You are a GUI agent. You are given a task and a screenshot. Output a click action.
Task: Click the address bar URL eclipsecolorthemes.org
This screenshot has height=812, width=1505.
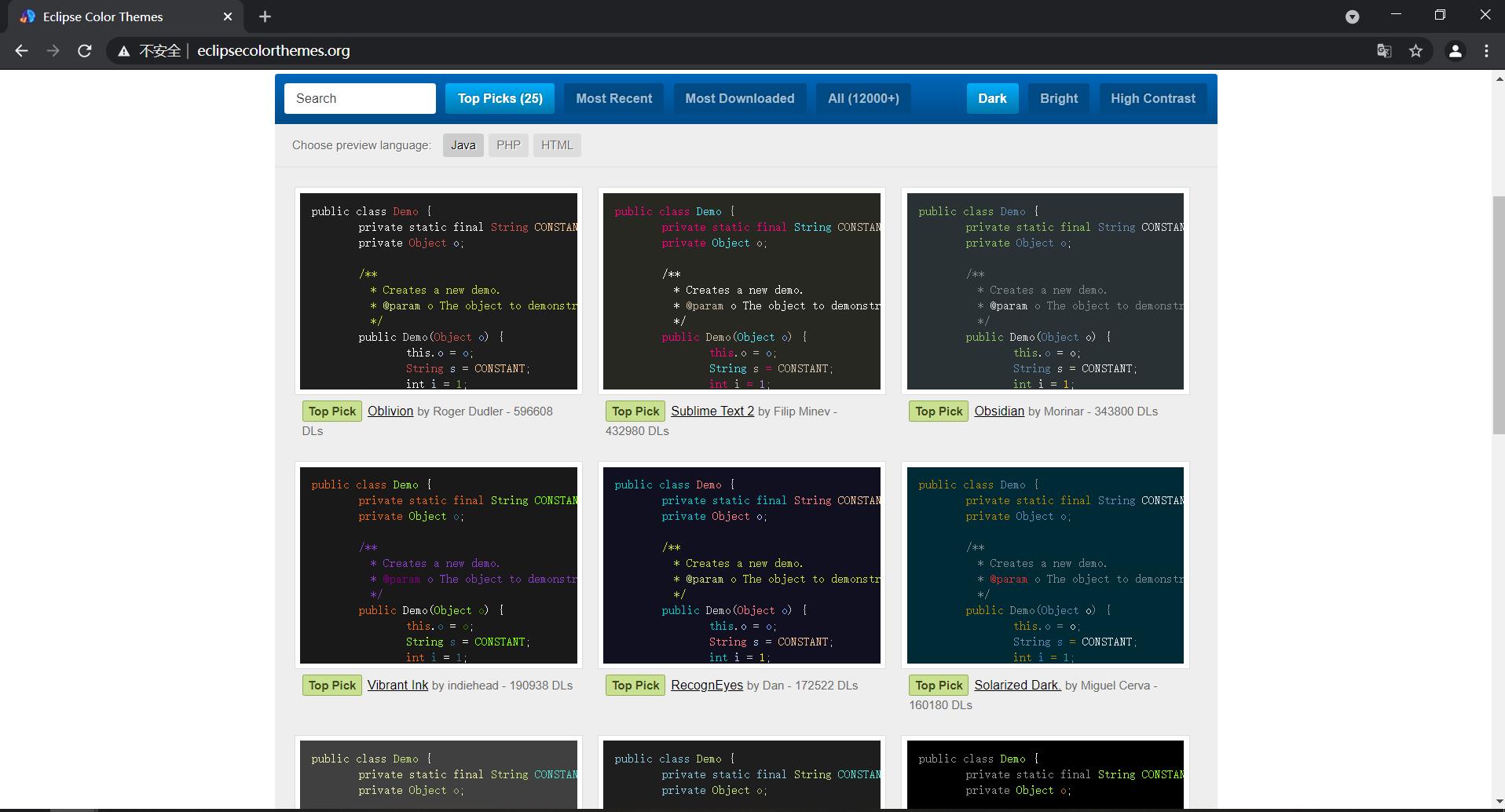point(273,51)
